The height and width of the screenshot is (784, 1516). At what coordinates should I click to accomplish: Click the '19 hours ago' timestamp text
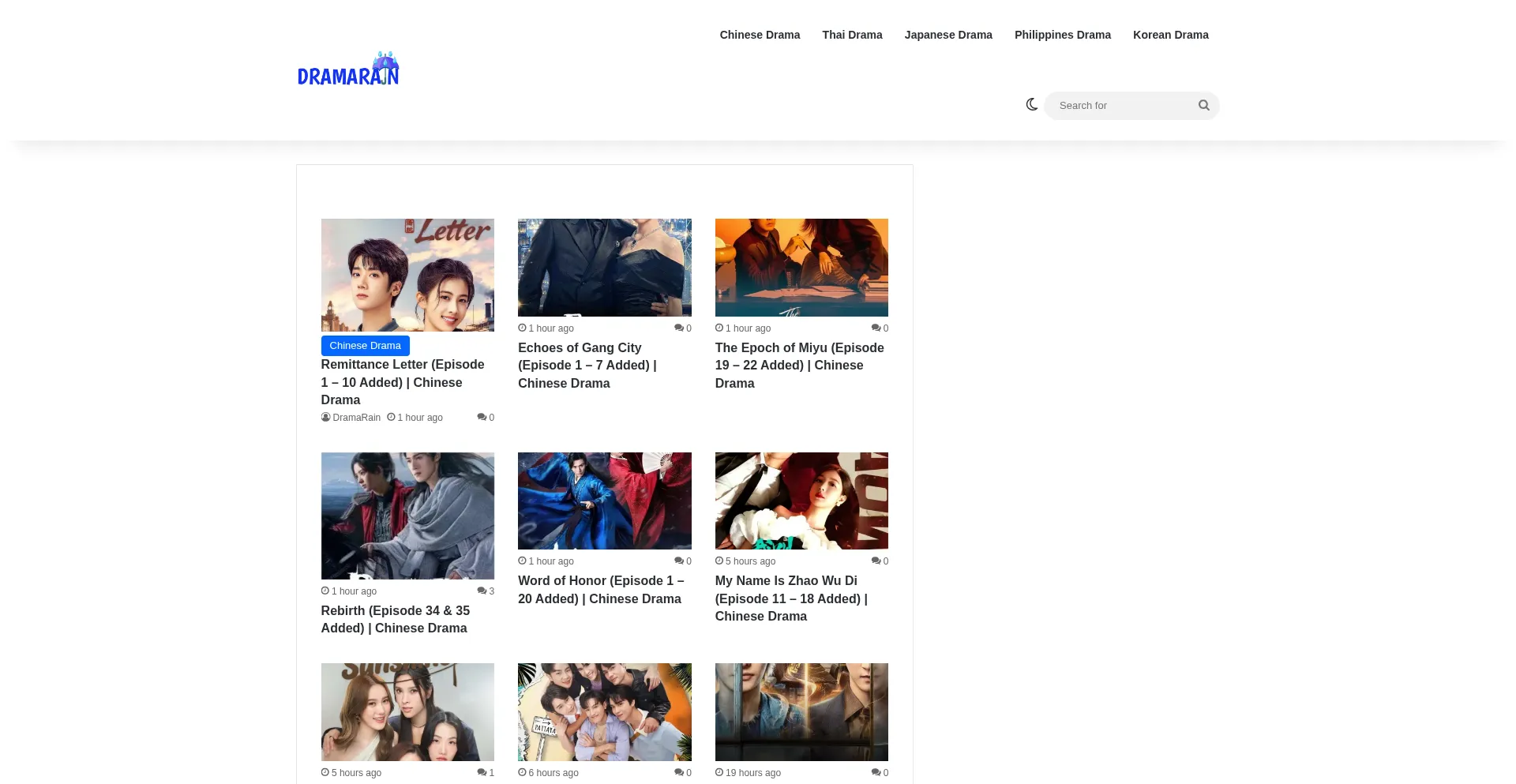748,773
